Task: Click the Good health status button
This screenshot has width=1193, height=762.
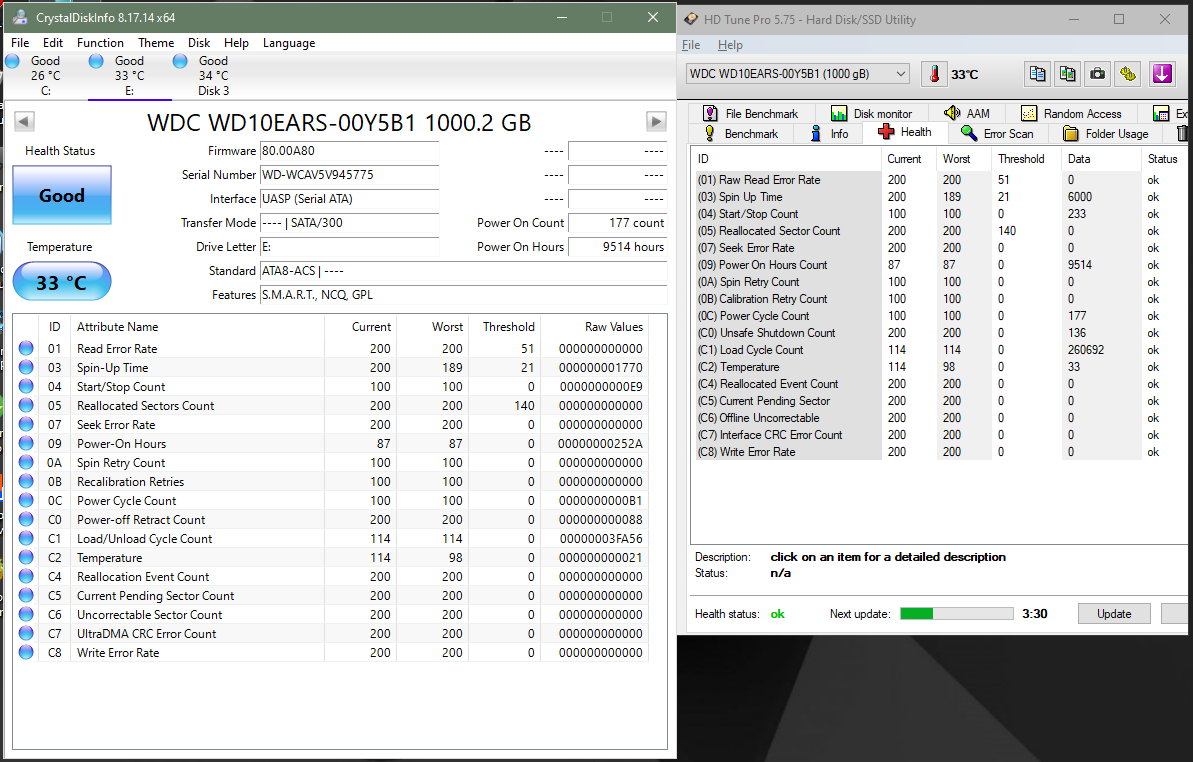Action: coord(62,195)
